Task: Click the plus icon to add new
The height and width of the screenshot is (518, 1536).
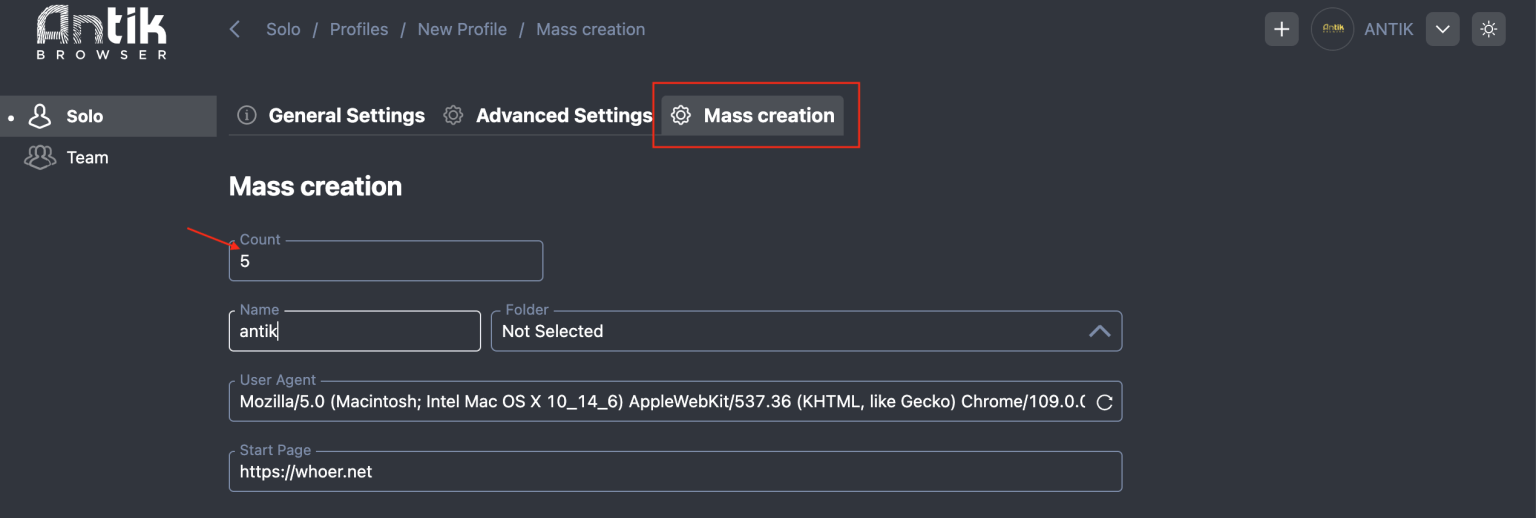Action: pos(1281,29)
